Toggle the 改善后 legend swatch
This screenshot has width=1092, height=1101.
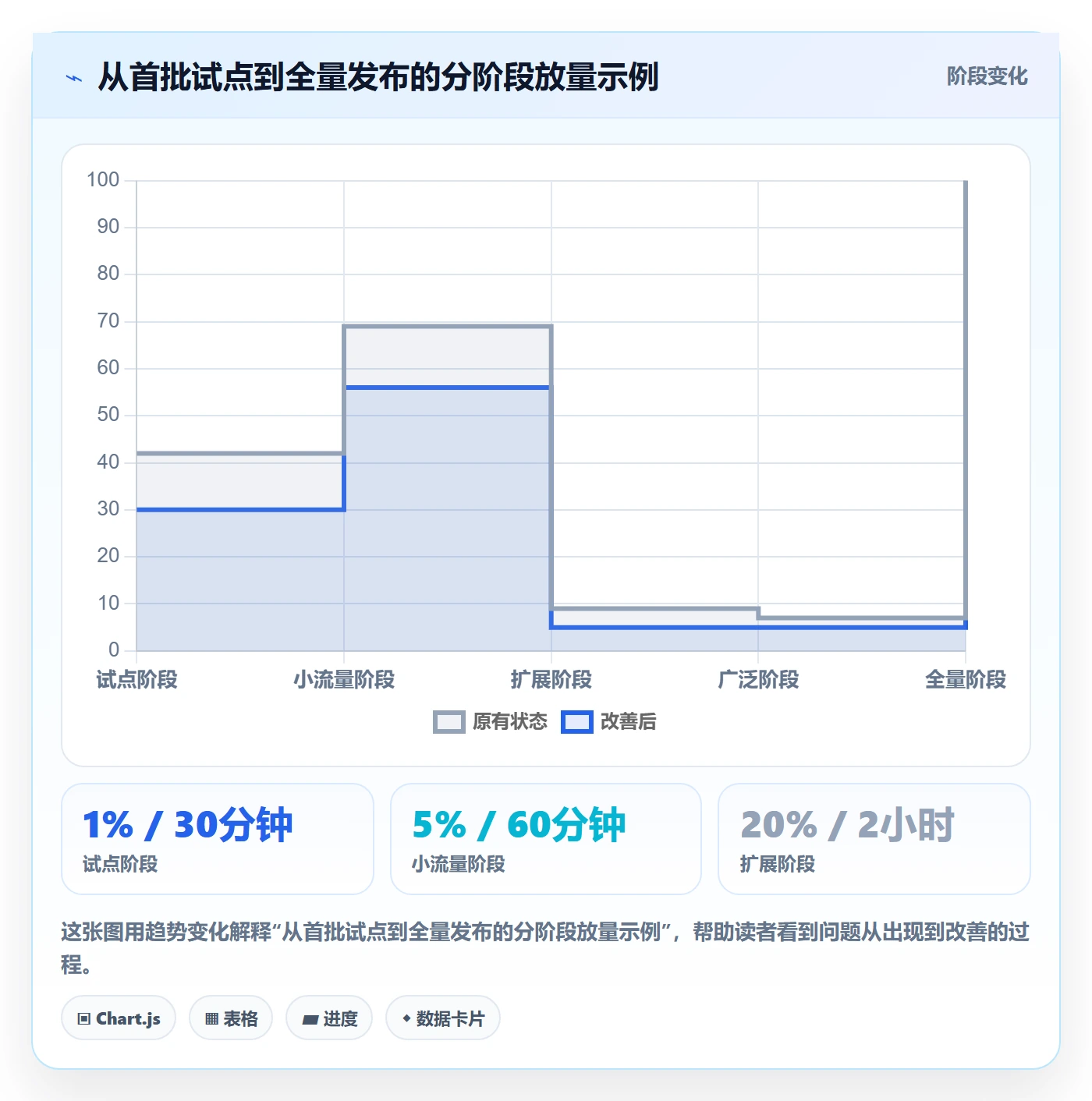[x=577, y=722]
